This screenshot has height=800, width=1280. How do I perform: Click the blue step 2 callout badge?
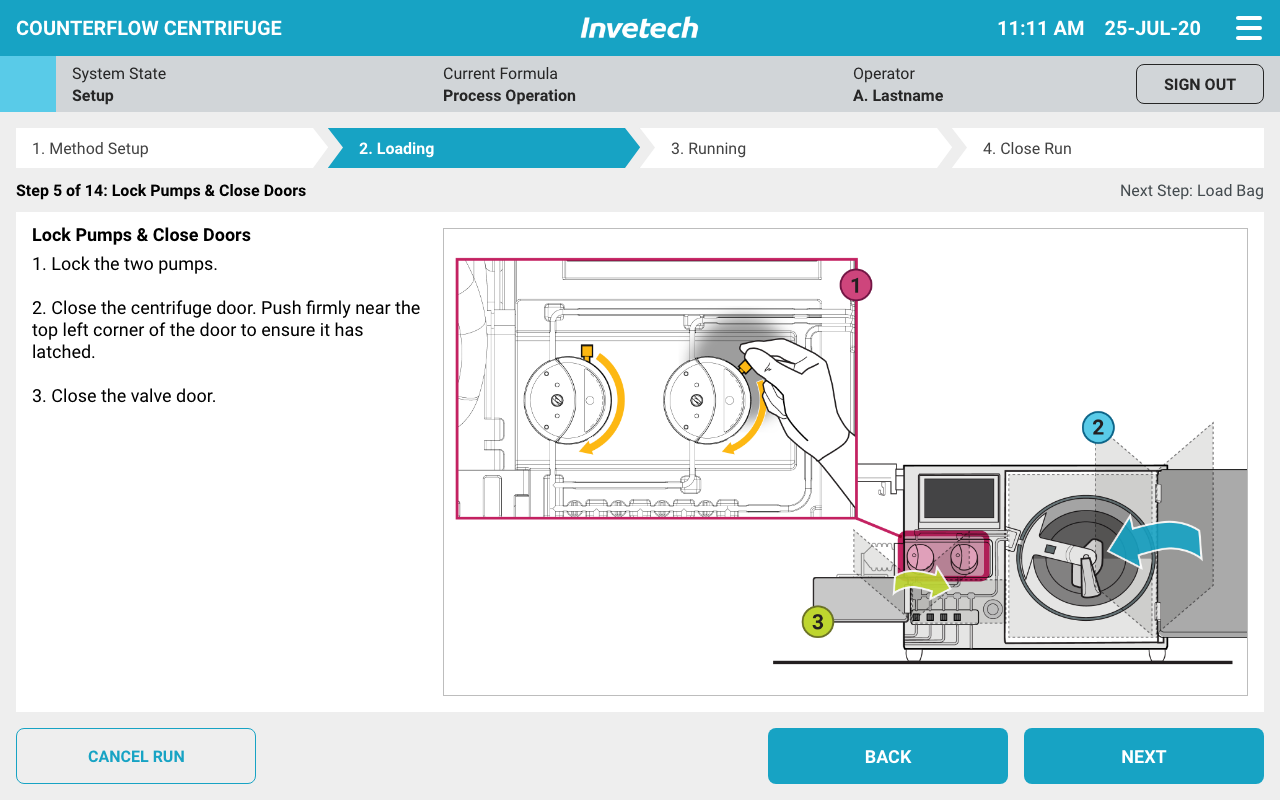click(x=1098, y=428)
